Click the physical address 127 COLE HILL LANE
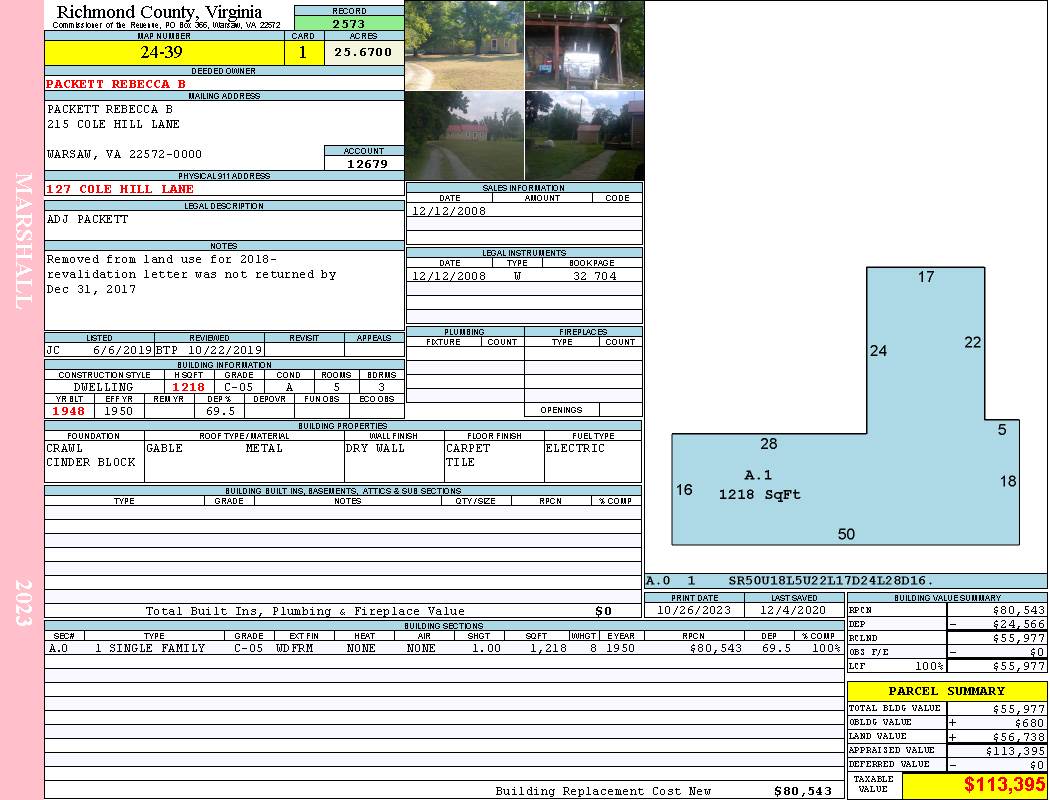This screenshot has height=800, width=1050. (120, 189)
